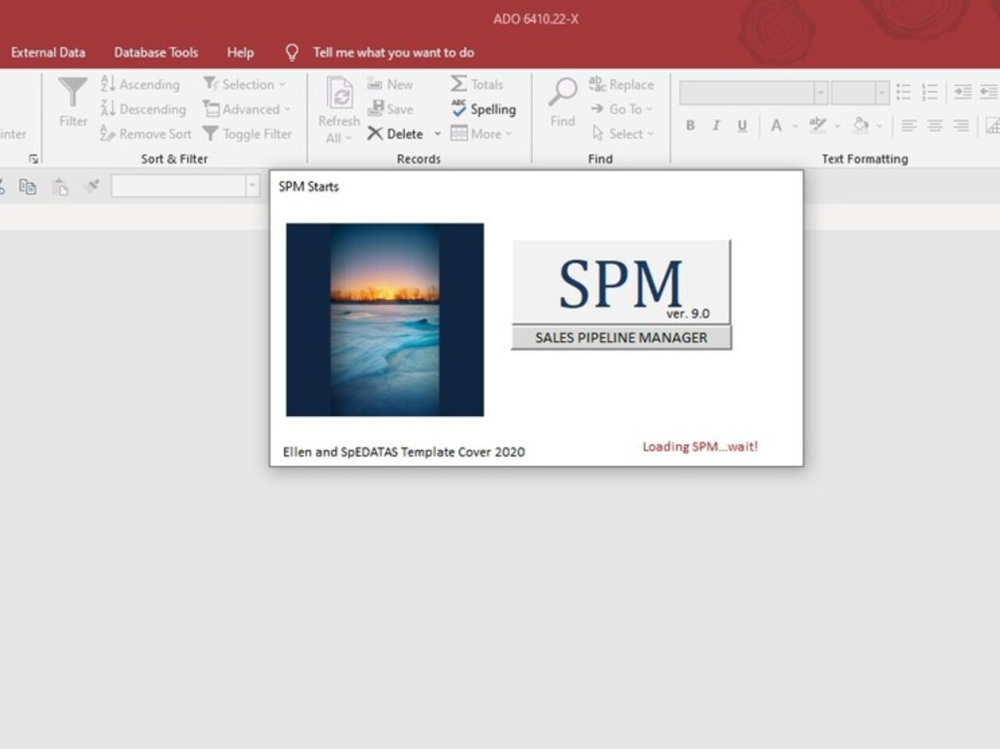
Task: Click Replace in the Find group
Action: (621, 84)
